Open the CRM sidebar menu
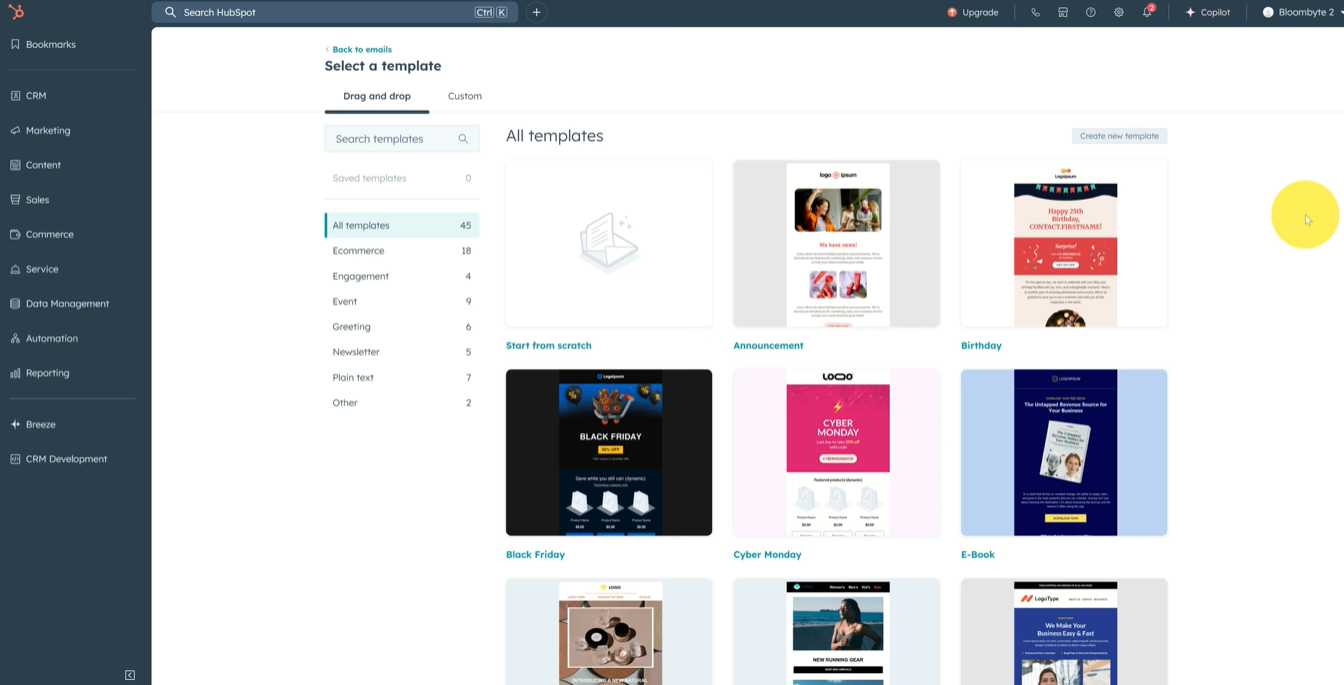1344x685 pixels. 29,96
